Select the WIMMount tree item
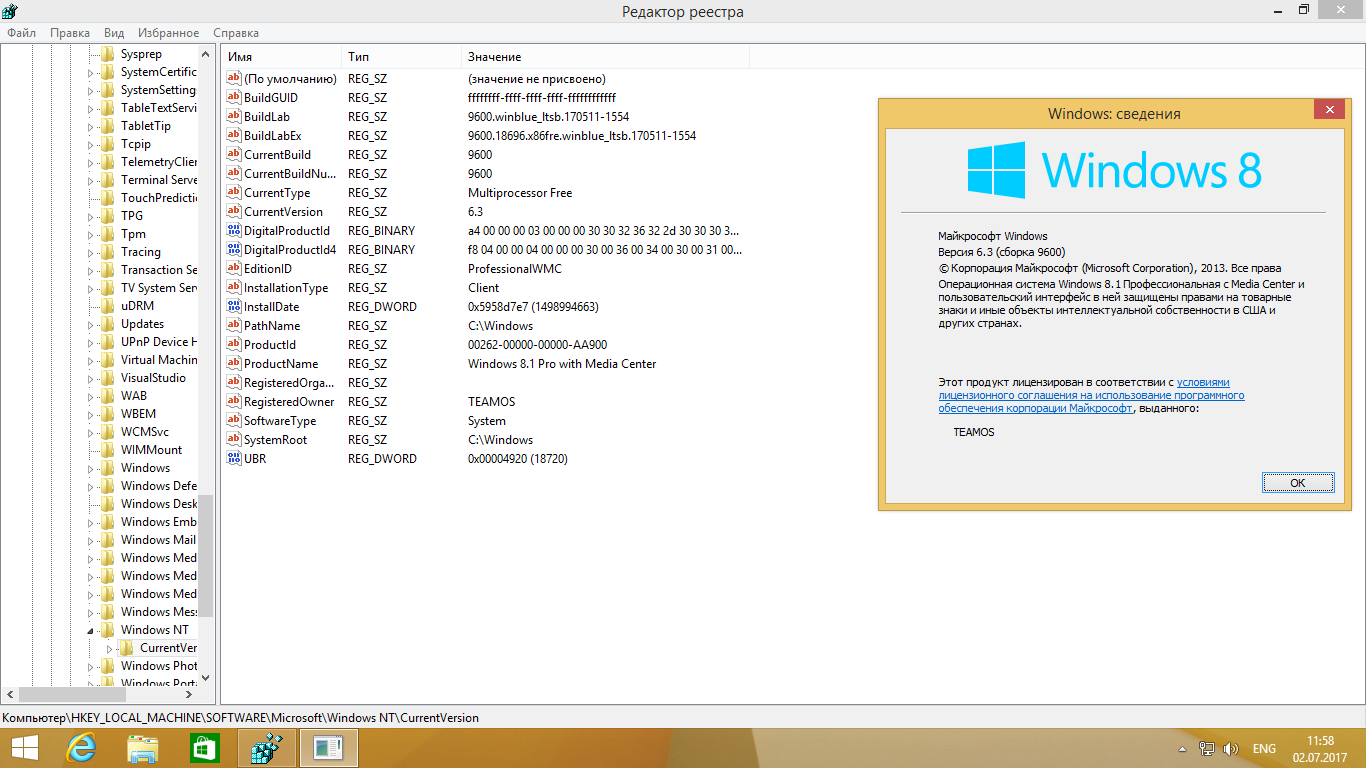 (152, 450)
